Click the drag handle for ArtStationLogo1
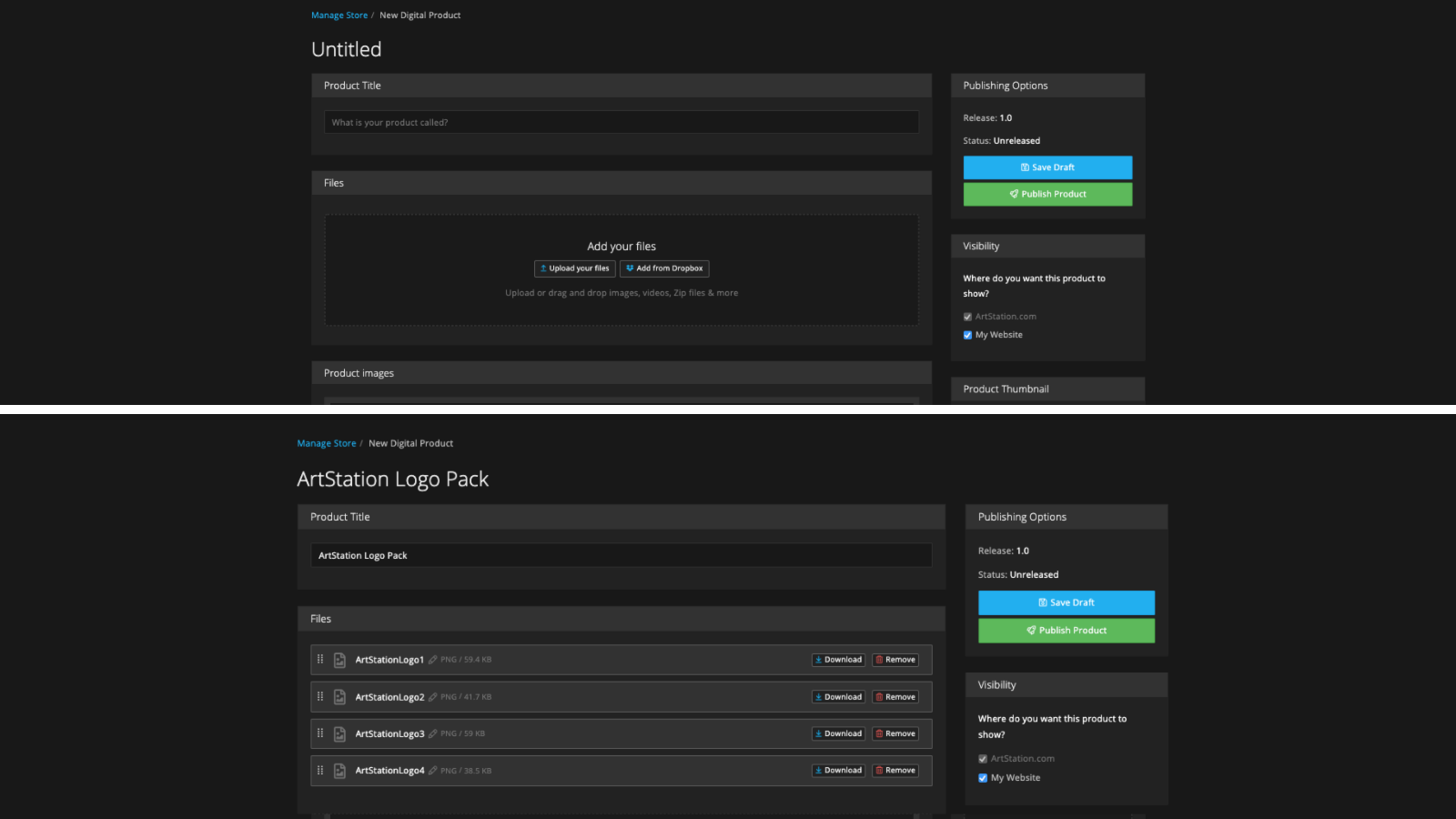This screenshot has height=819, width=1456. [x=320, y=659]
